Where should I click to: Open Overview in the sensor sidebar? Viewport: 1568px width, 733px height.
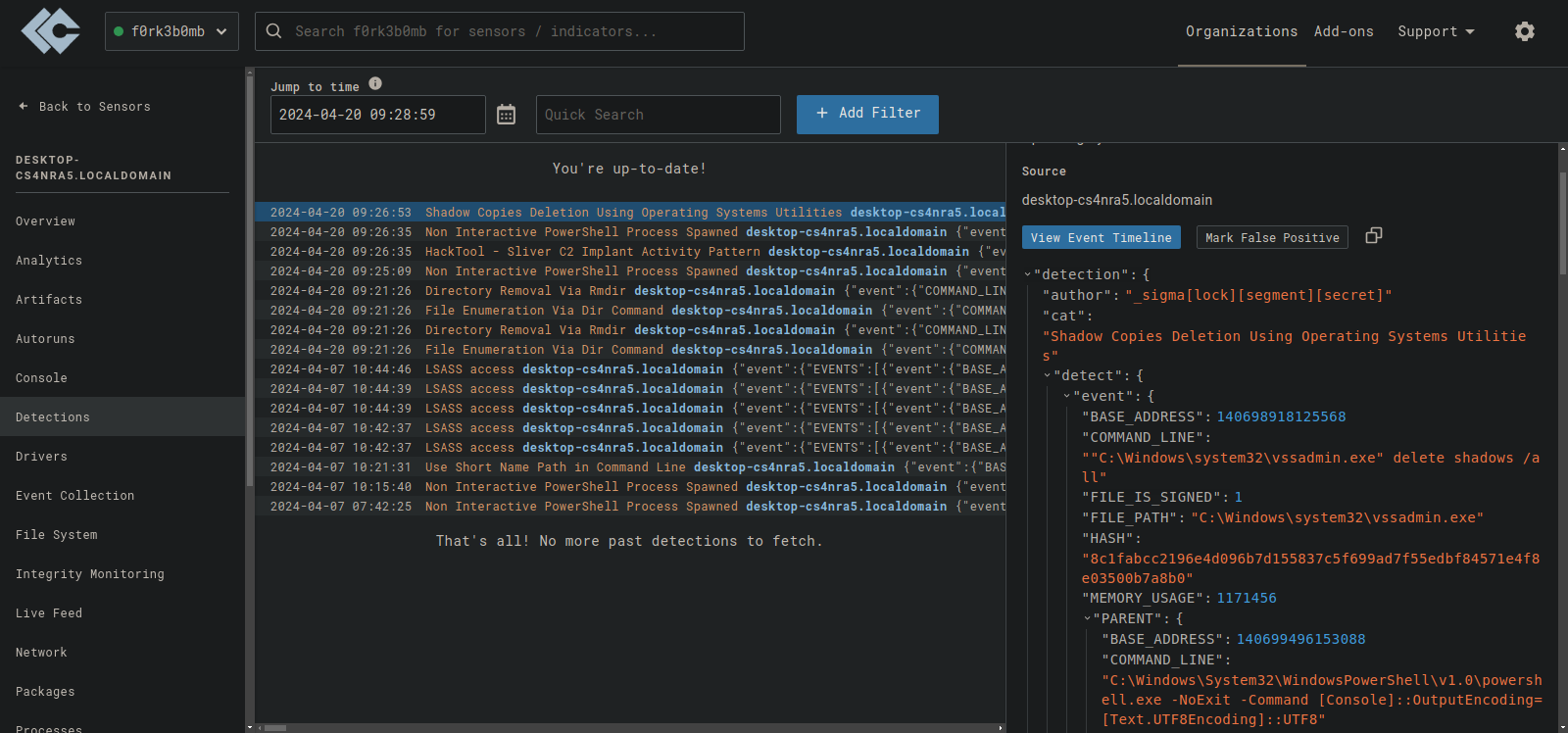[122, 221]
